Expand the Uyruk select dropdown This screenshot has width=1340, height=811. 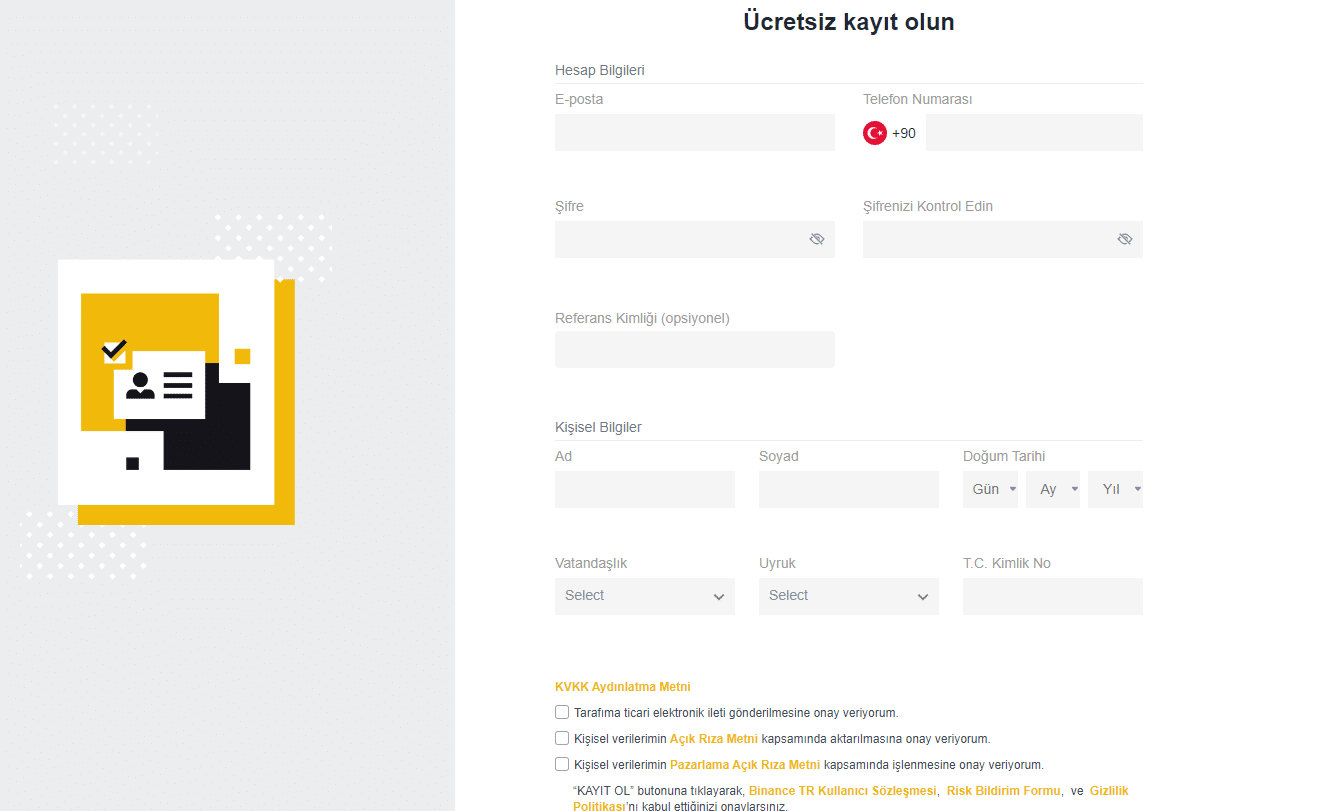[848, 596]
